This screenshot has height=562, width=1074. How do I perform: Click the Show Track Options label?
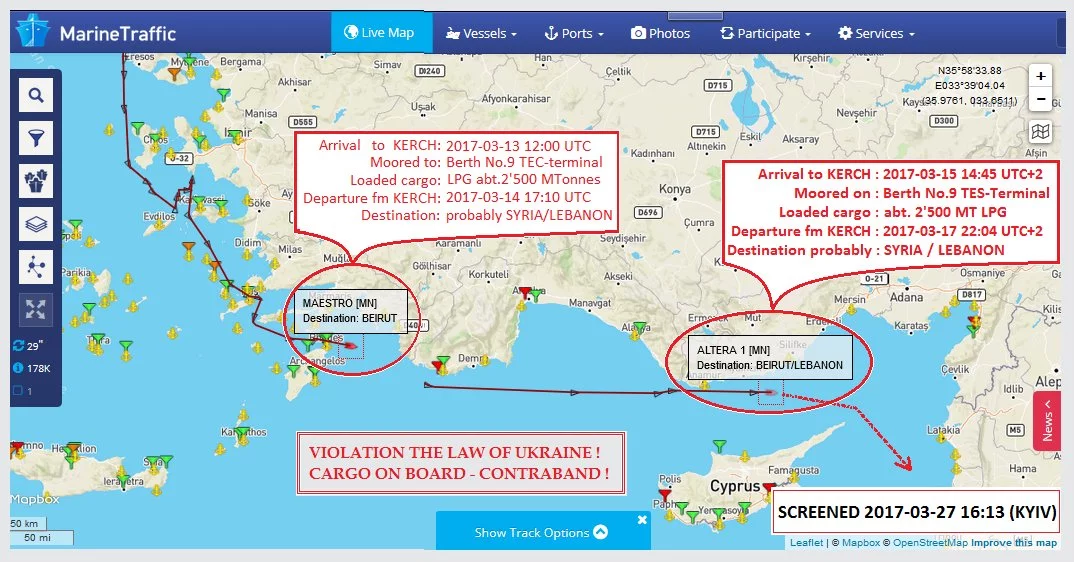(x=532, y=533)
